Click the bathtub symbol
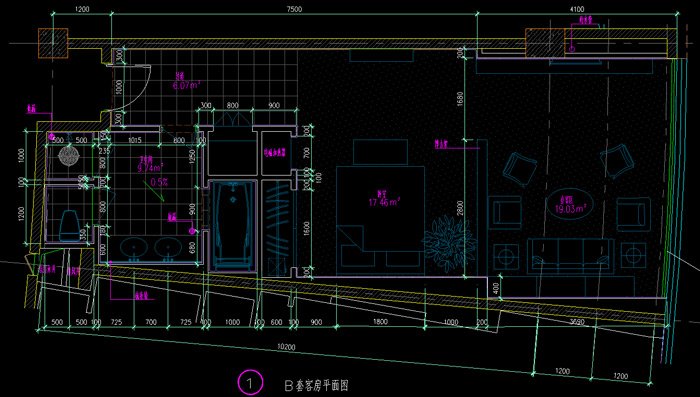 [233, 225]
